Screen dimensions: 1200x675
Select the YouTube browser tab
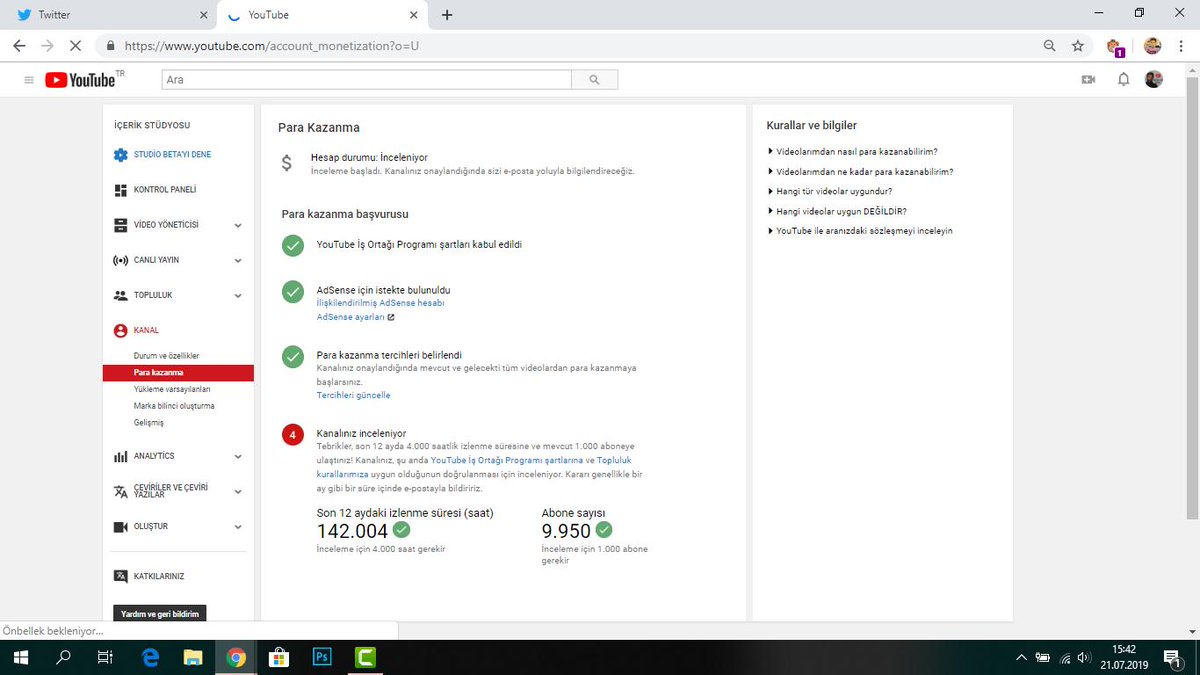(322, 16)
